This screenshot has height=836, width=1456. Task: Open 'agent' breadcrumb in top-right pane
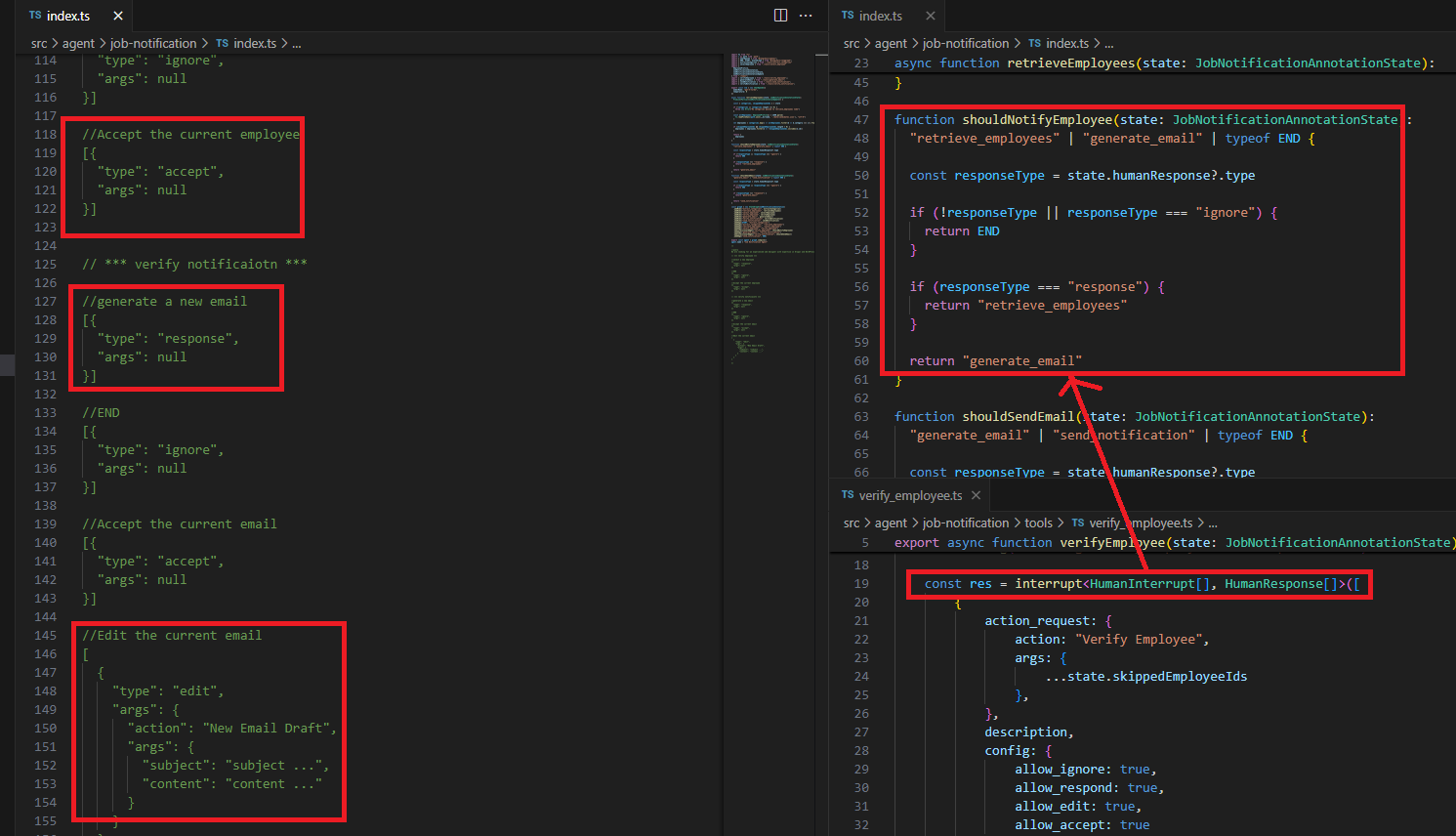[x=891, y=43]
